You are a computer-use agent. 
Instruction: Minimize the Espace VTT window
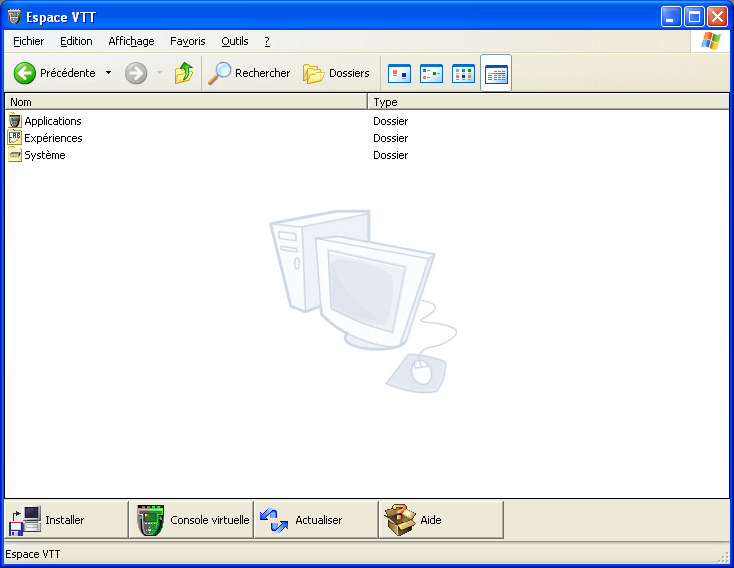671,17
